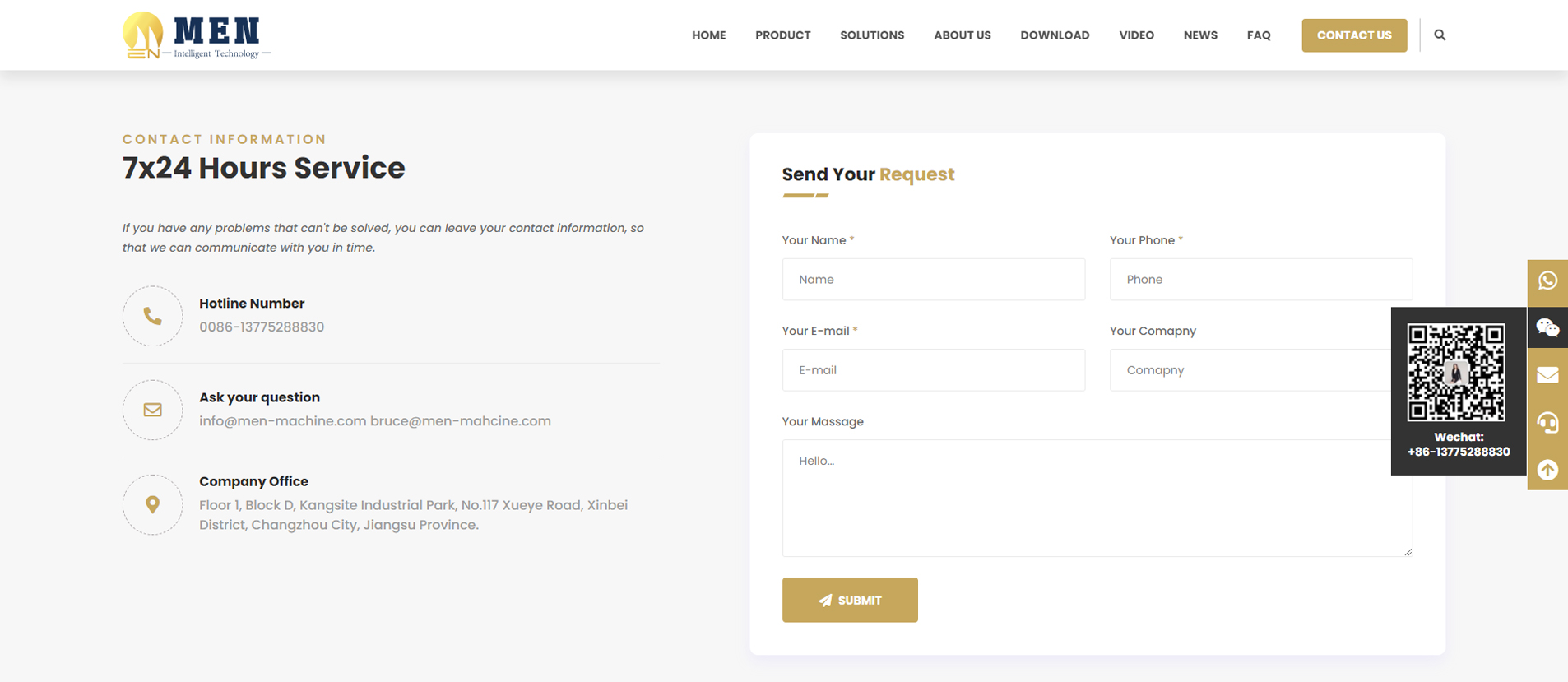The image size is (1568, 682).
Task: Click the location pin Company Office icon
Action: tap(153, 504)
